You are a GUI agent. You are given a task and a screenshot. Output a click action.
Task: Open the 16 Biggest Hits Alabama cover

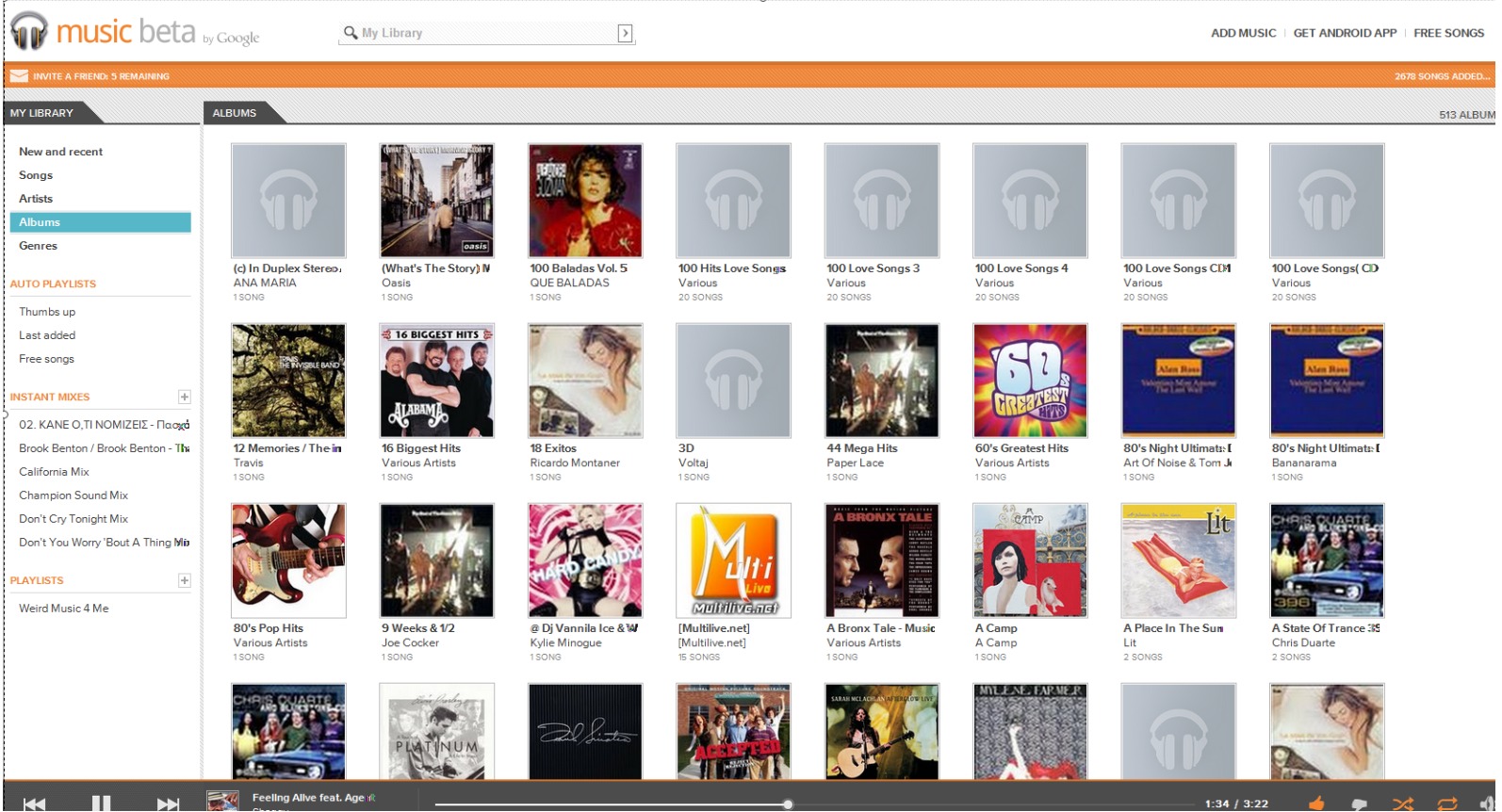(437, 381)
